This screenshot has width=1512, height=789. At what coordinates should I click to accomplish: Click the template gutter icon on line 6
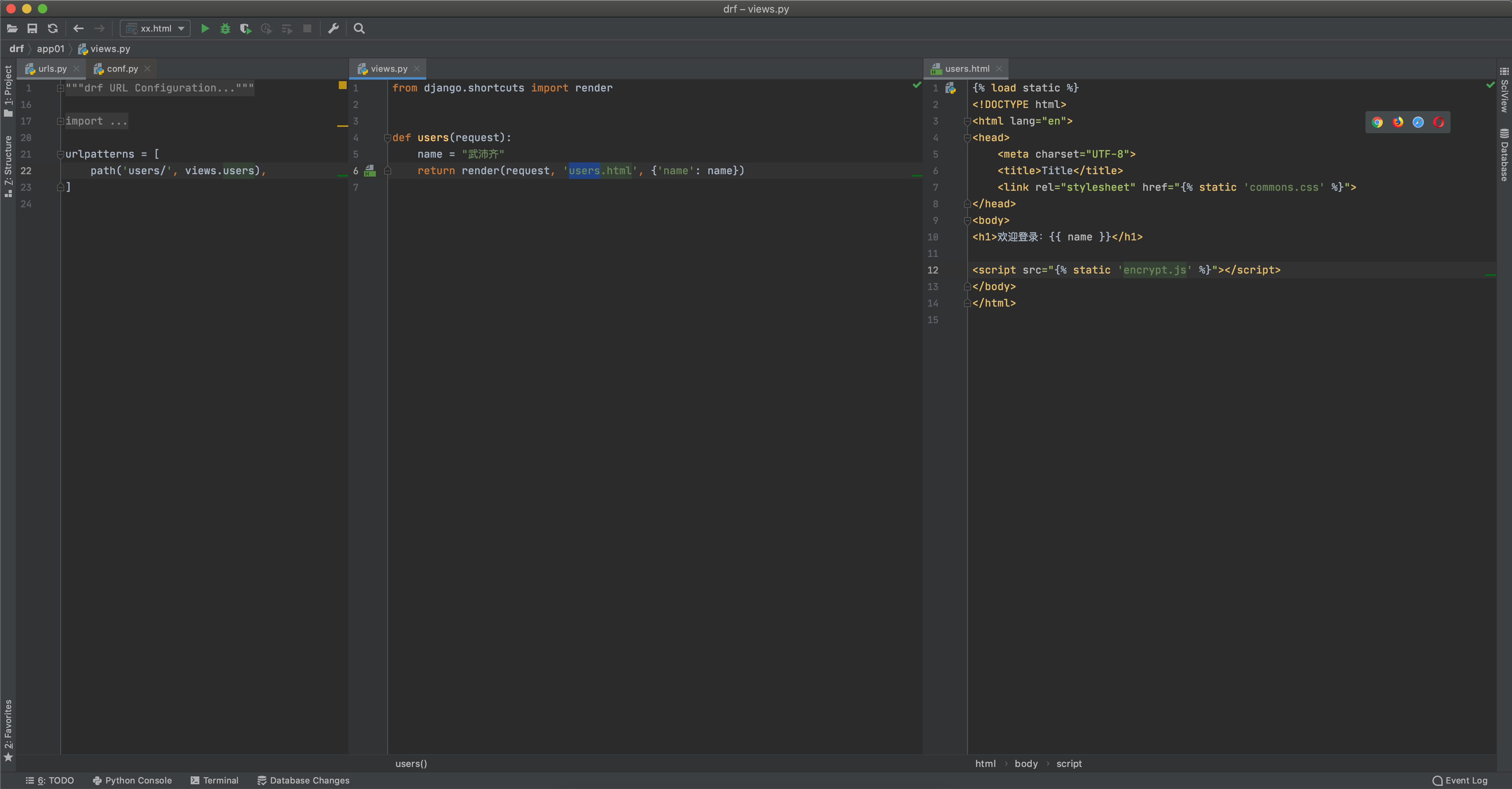pyautogui.click(x=370, y=171)
